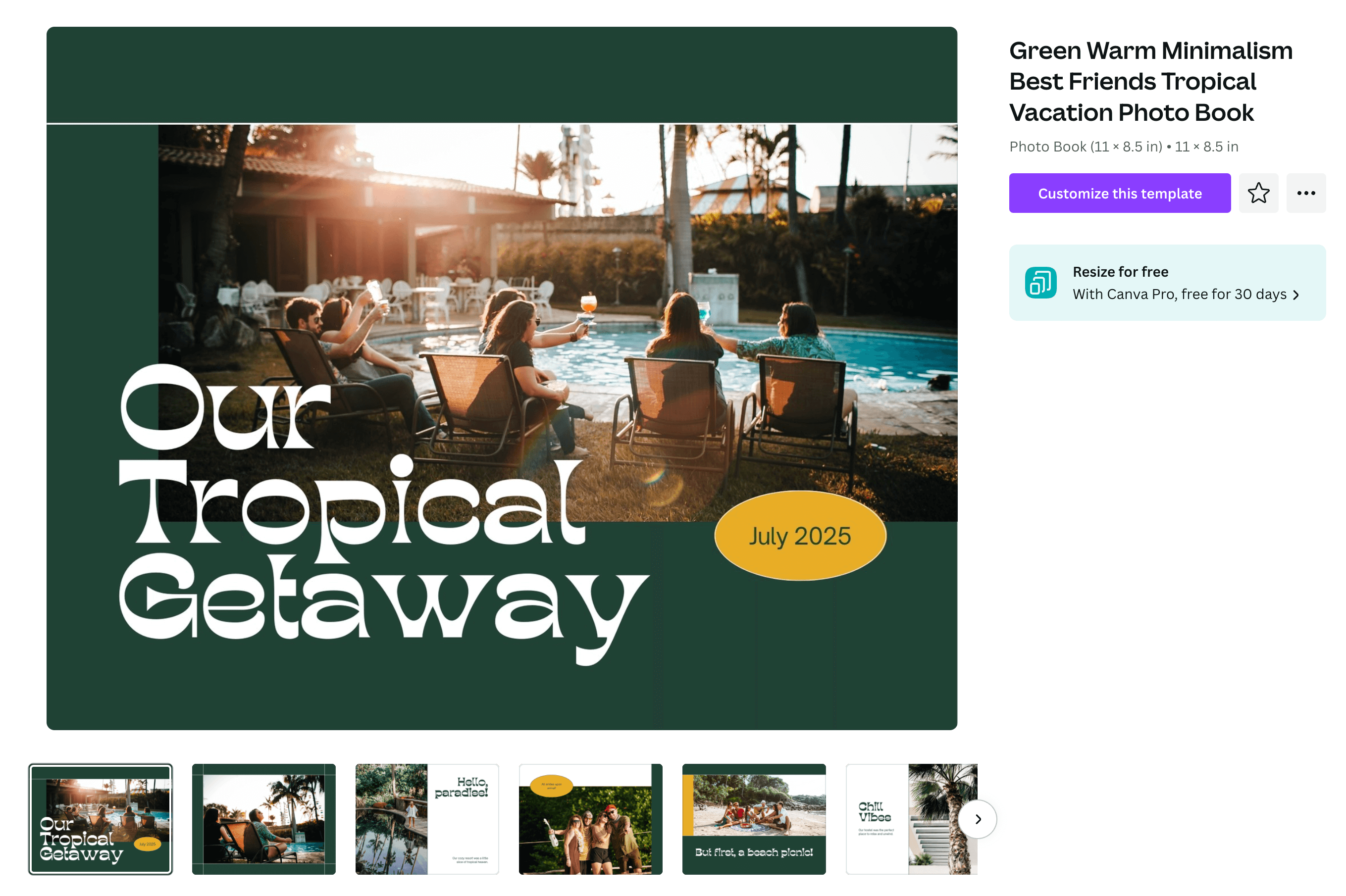Click the yellow 'July 2025' oval badge
The width and height of the screenshot is (1346, 896).
coord(800,536)
